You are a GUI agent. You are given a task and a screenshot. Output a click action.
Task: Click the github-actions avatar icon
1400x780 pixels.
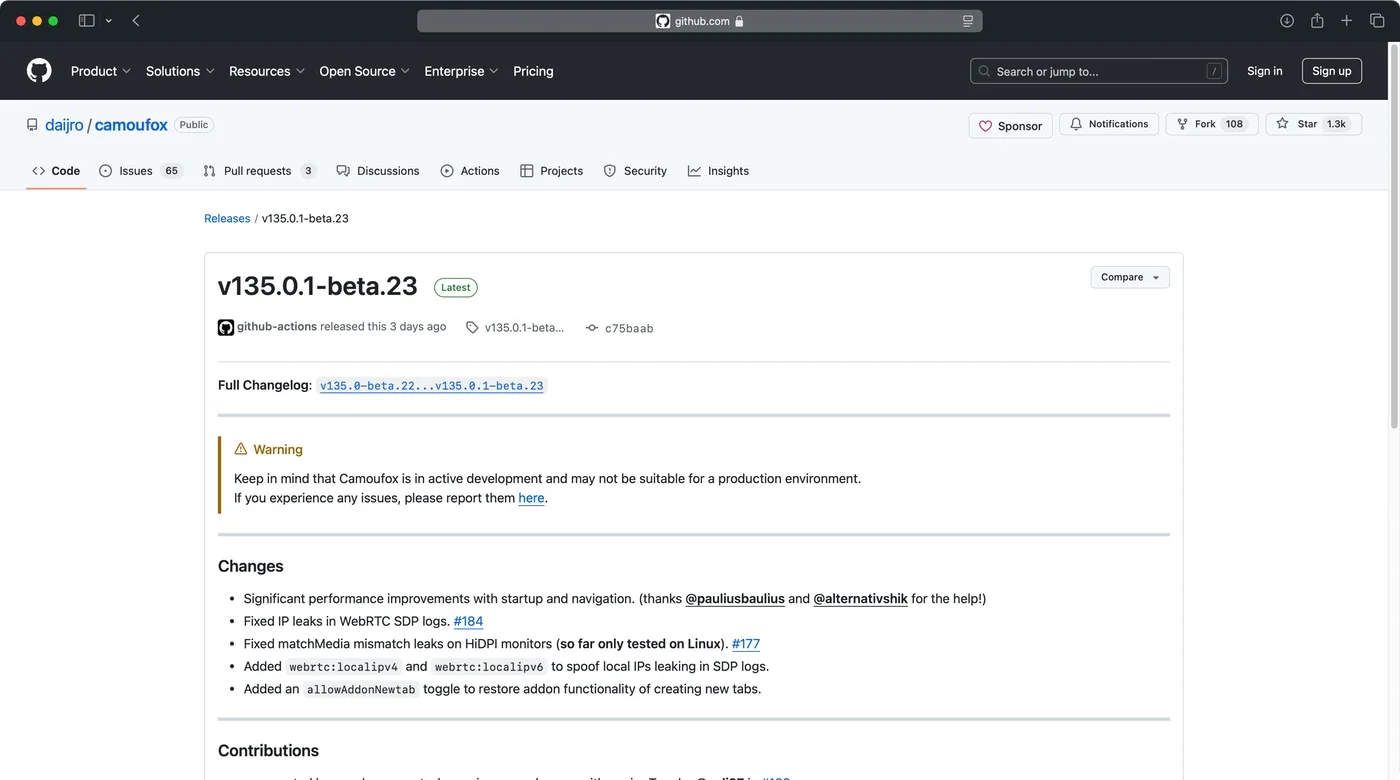tap(226, 327)
